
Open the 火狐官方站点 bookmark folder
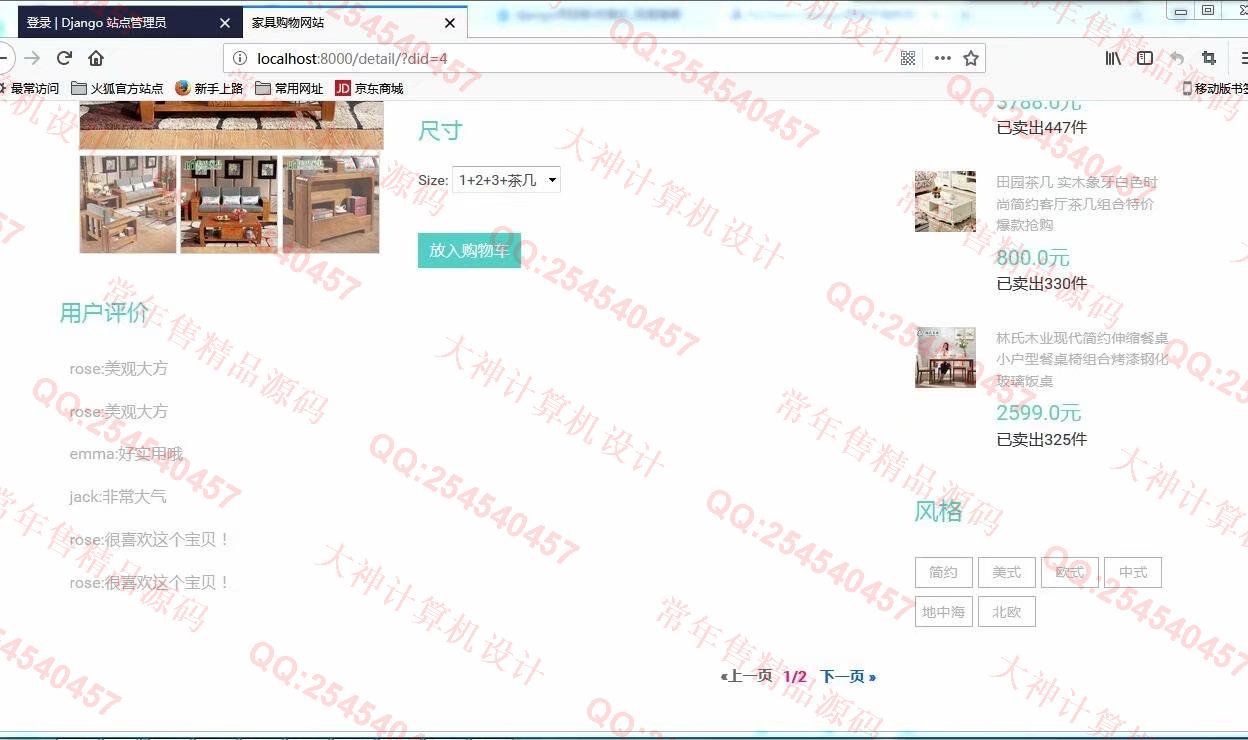[x=117, y=88]
